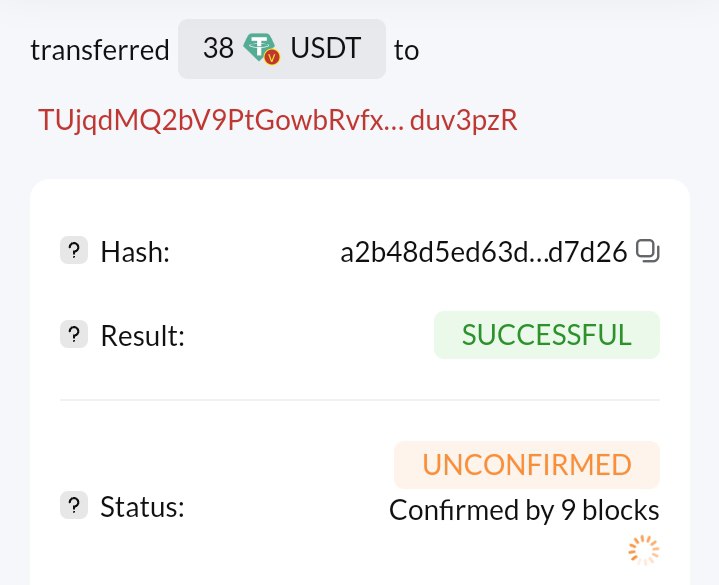The width and height of the screenshot is (719, 585).
Task: Click the word "transferred"
Action: coord(100,50)
